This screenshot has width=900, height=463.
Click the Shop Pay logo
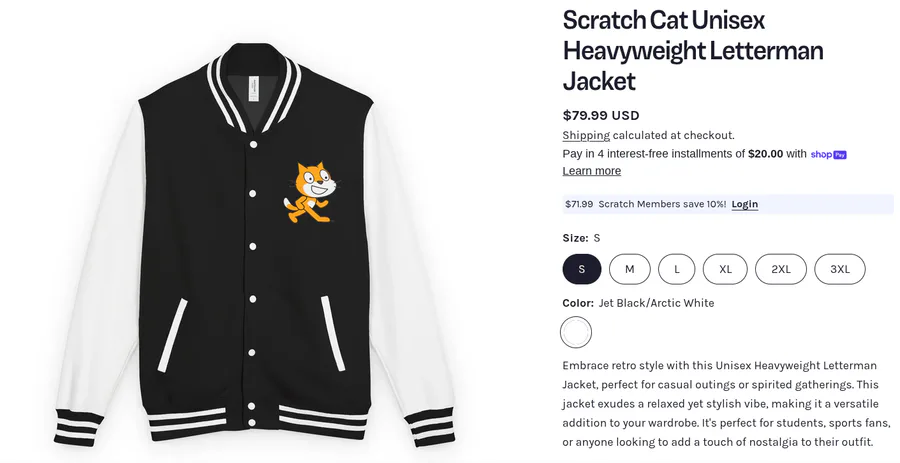(x=828, y=154)
